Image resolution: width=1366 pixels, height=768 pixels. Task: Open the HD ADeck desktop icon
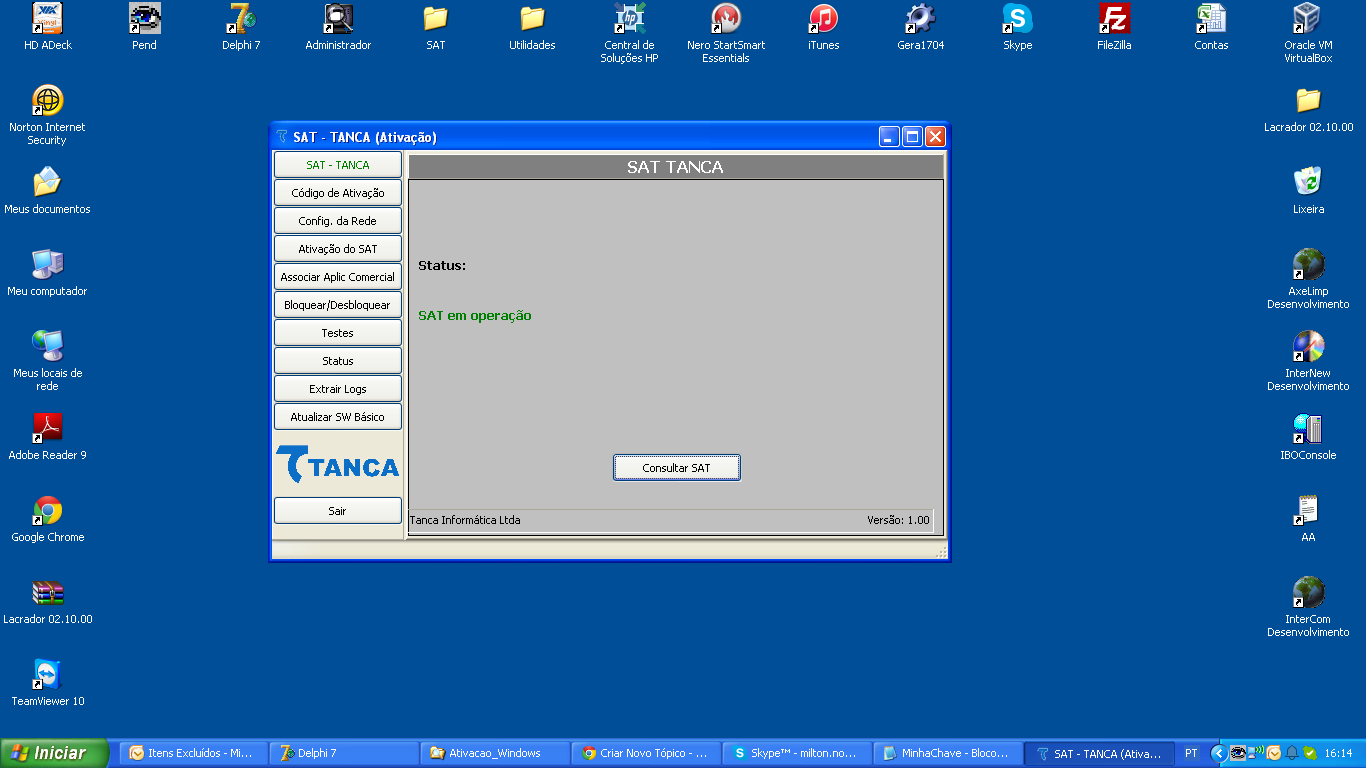pyautogui.click(x=48, y=27)
